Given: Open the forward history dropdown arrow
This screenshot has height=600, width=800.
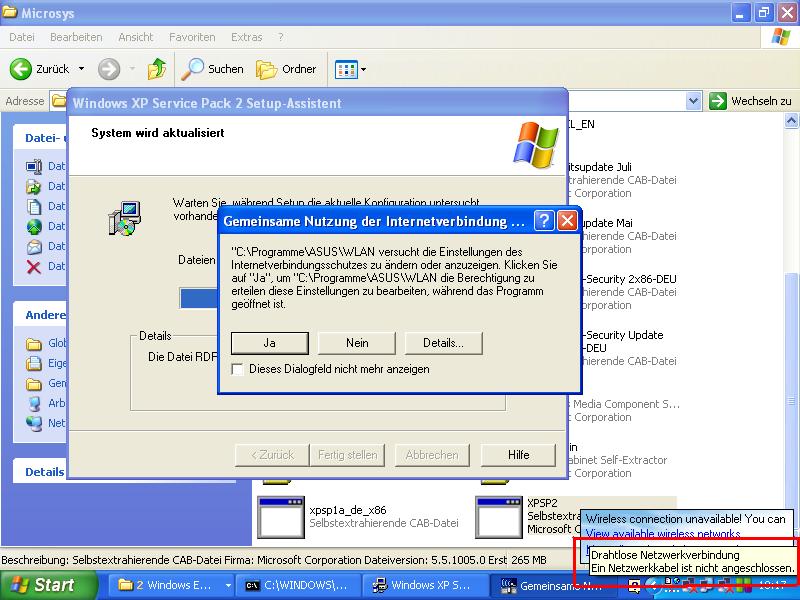Looking at the screenshot, I should (132, 69).
